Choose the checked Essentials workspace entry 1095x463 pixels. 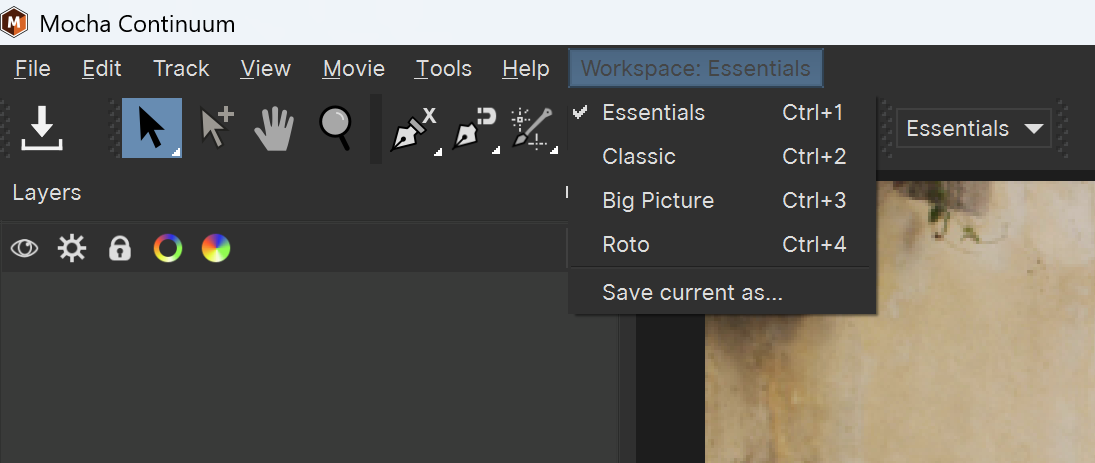pyautogui.click(x=723, y=112)
